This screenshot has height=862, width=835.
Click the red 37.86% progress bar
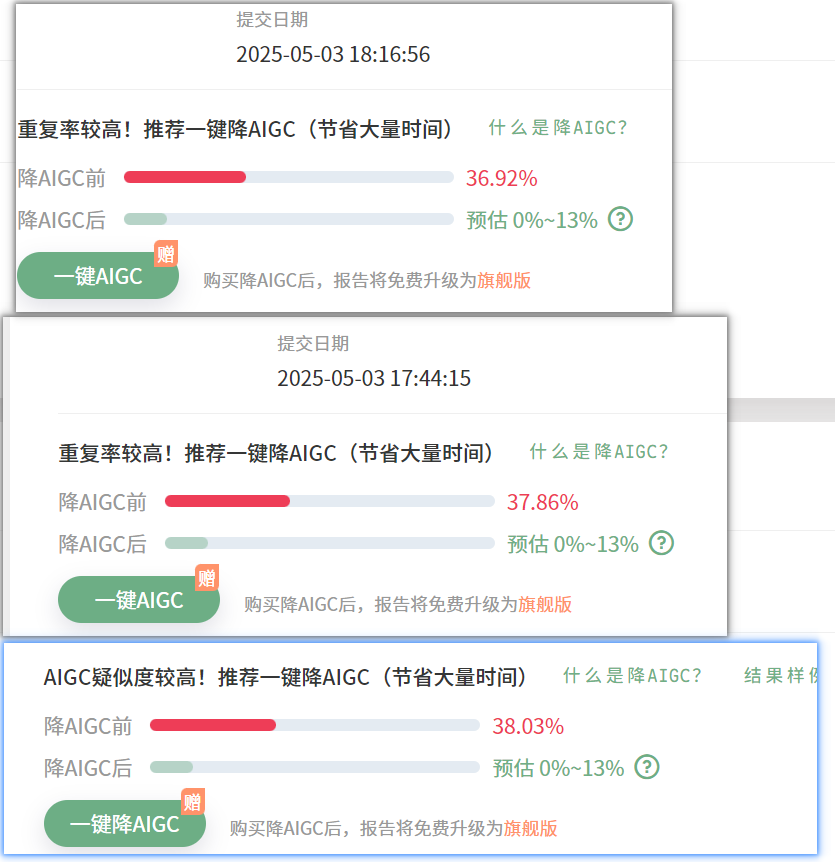point(227,501)
